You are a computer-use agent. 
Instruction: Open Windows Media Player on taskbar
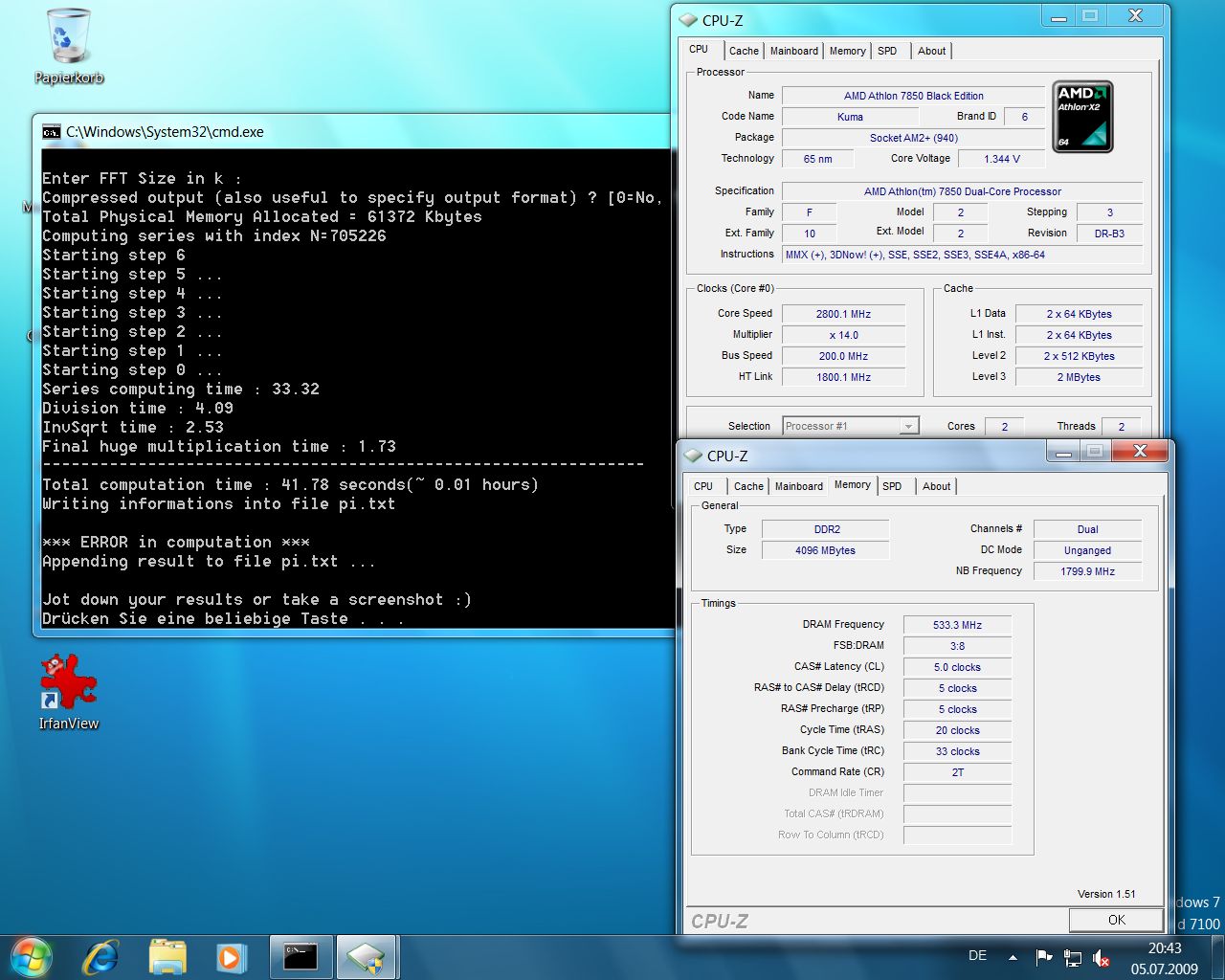point(230,956)
